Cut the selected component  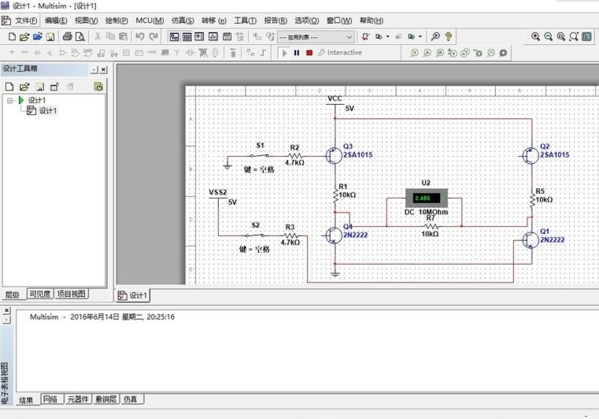pos(98,36)
